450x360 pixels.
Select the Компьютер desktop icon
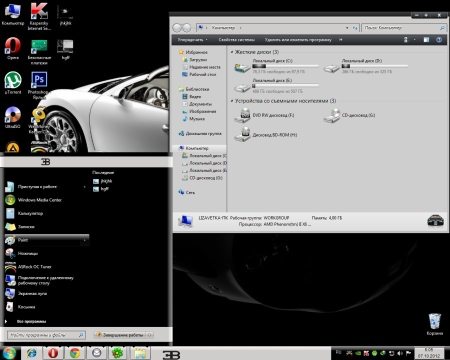[x=13, y=14]
